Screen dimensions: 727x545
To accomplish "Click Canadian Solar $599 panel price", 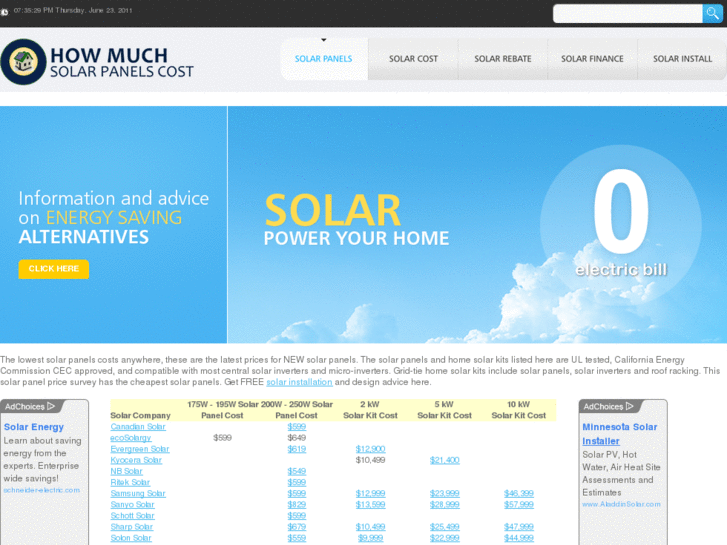I will tap(296, 427).
